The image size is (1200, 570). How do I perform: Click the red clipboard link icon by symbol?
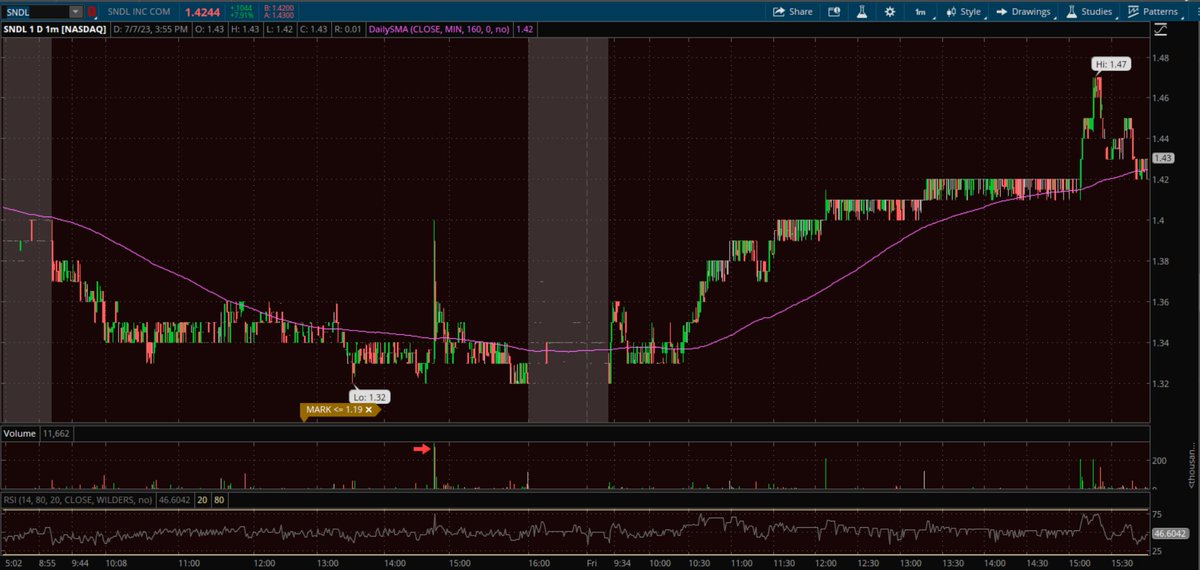pos(93,12)
